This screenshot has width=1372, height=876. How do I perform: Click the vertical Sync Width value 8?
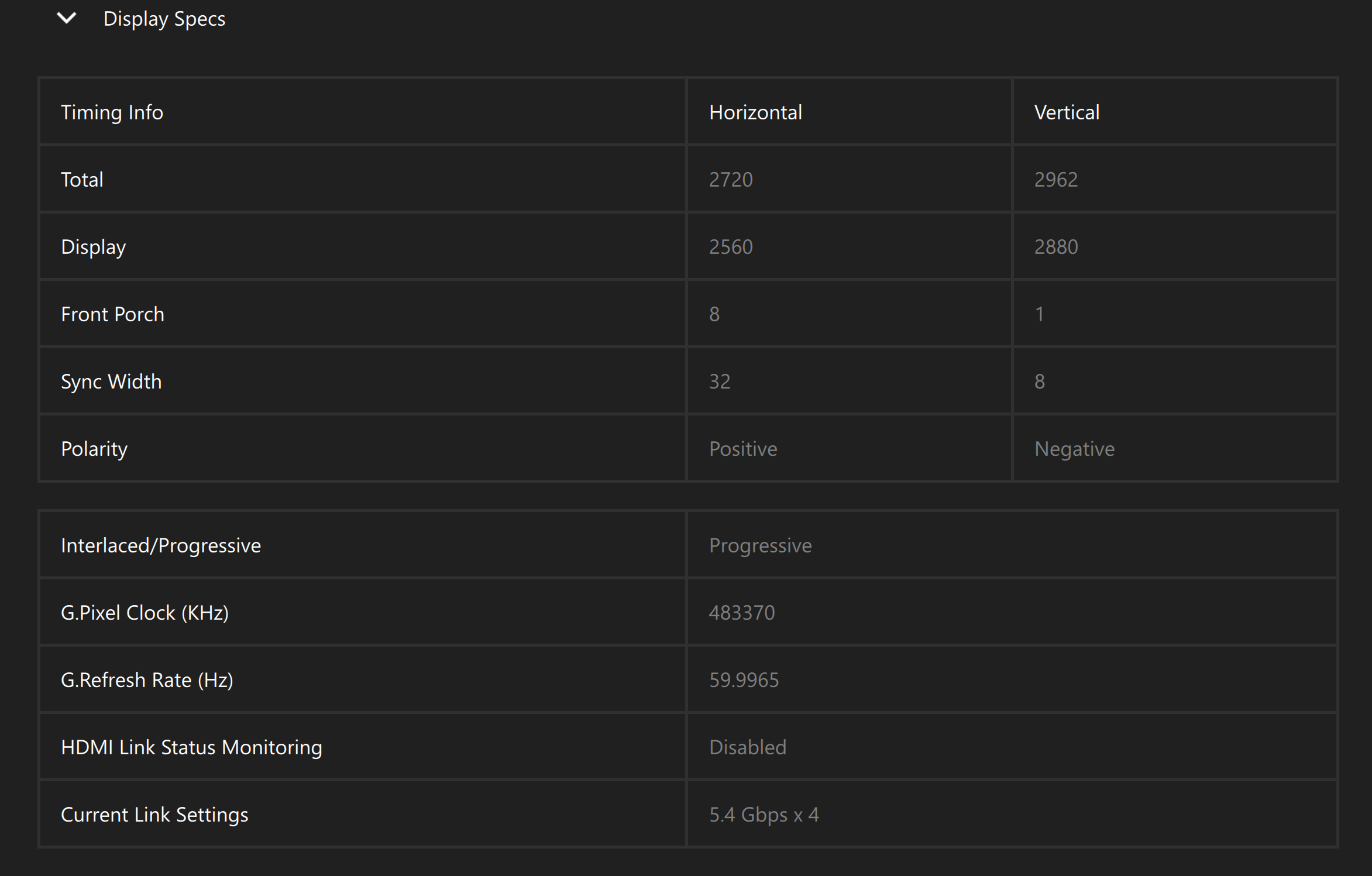click(1040, 382)
